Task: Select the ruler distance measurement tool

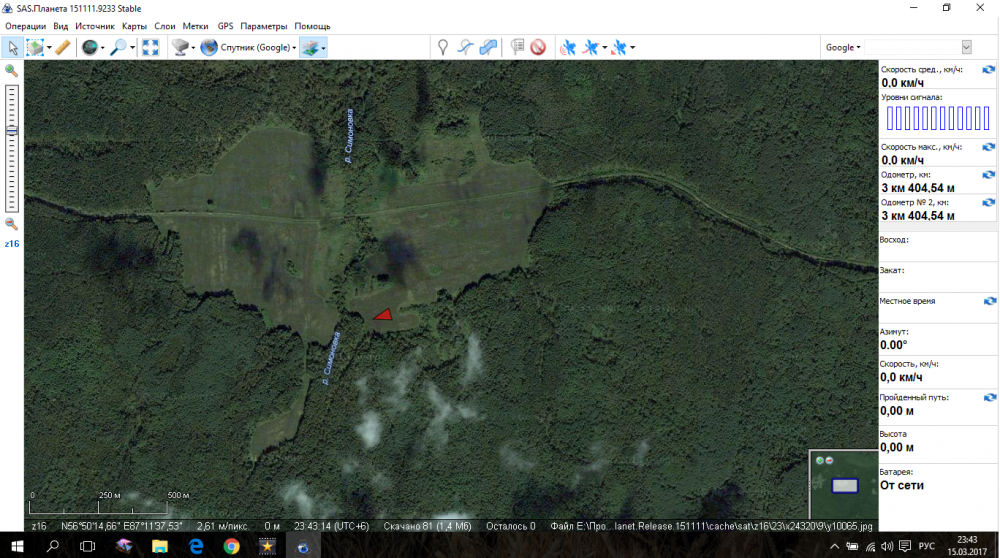Action: tap(62, 47)
